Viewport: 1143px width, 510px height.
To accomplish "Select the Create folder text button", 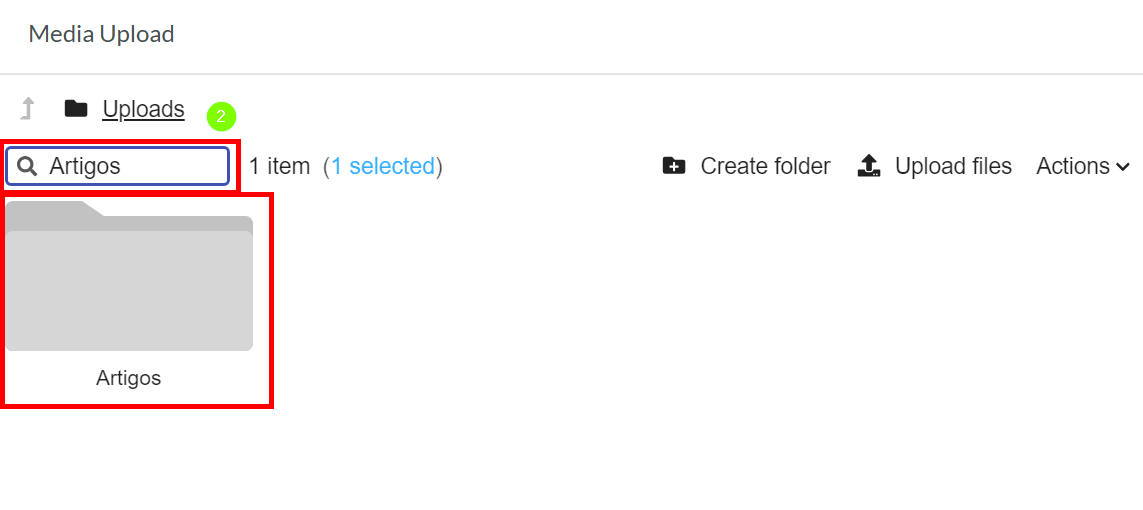I will [x=765, y=166].
